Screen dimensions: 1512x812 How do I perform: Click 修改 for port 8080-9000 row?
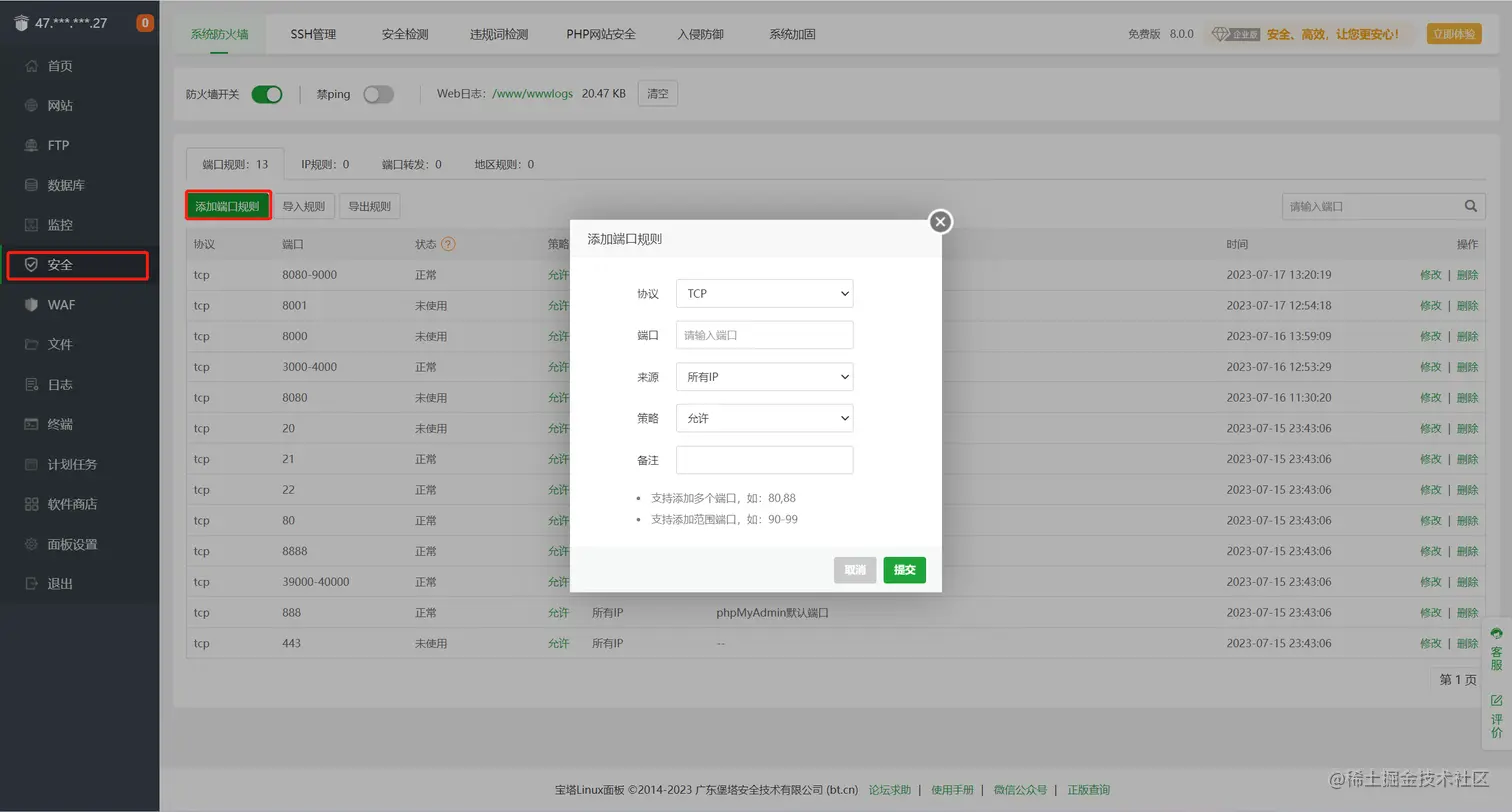click(1431, 275)
